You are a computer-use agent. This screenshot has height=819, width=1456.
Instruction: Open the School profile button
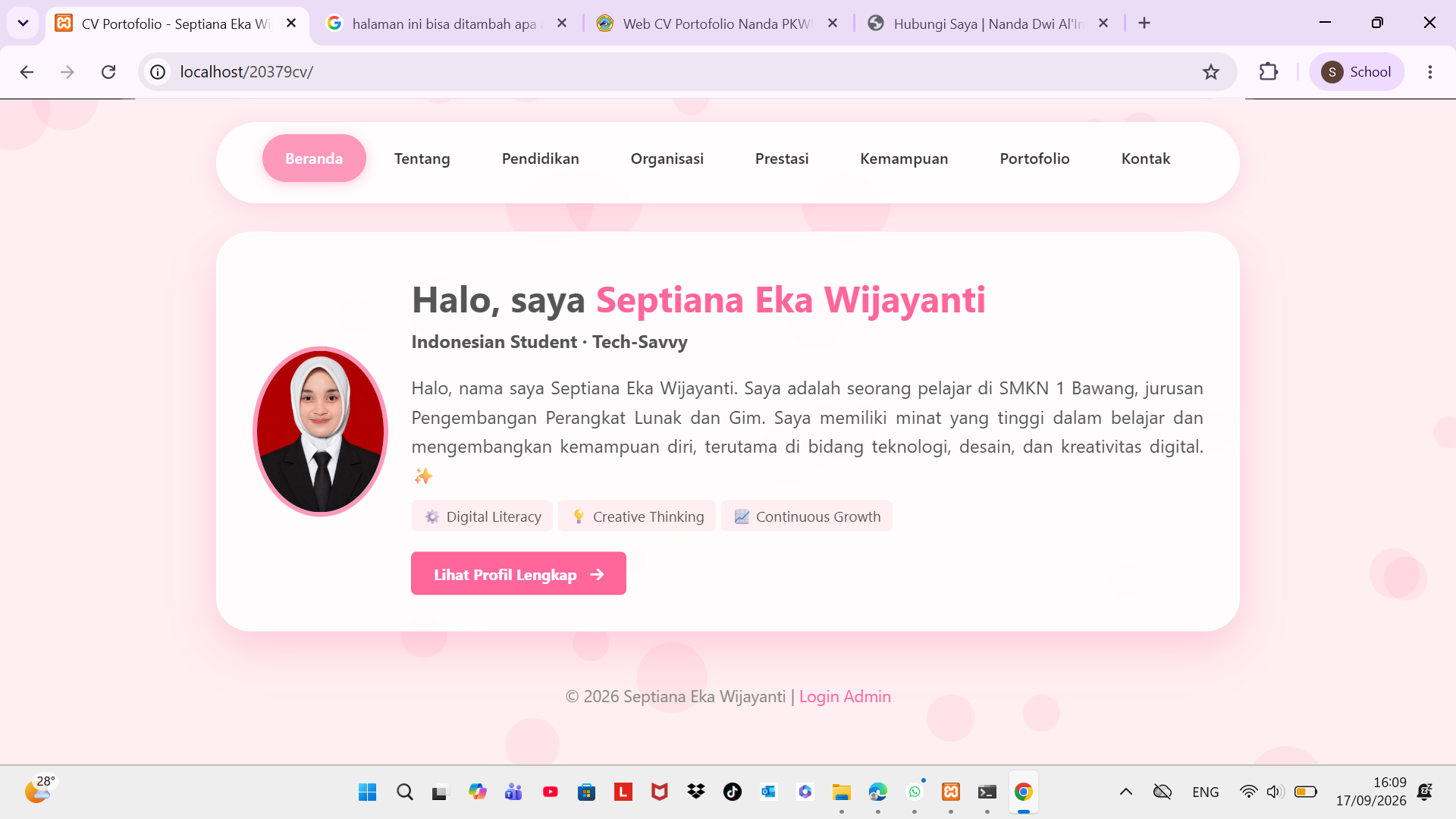point(1357,72)
